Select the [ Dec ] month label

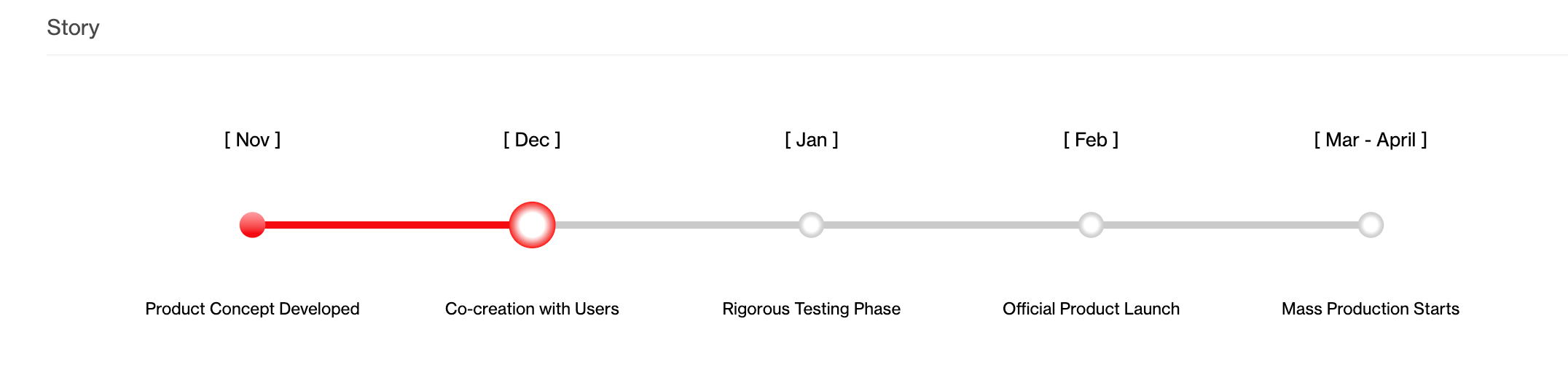532,140
